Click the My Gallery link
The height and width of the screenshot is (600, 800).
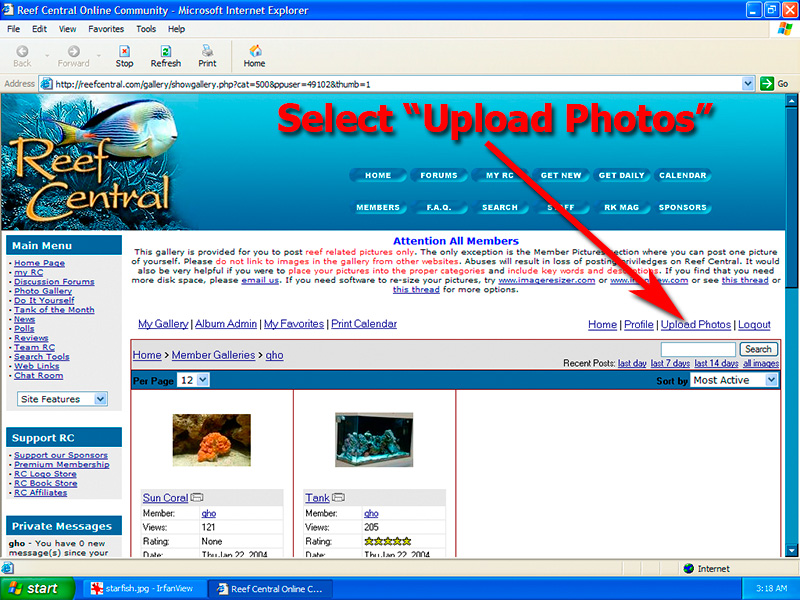163,323
